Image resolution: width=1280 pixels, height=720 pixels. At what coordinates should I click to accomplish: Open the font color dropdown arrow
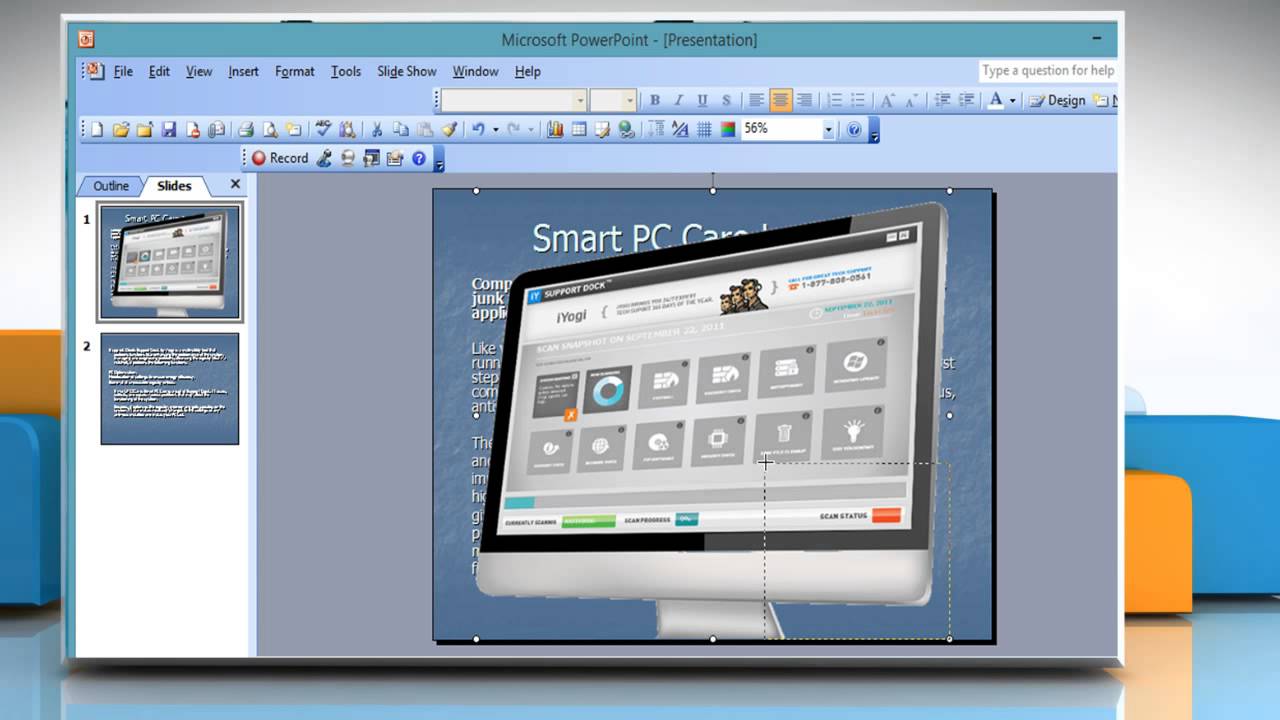[x=1012, y=100]
